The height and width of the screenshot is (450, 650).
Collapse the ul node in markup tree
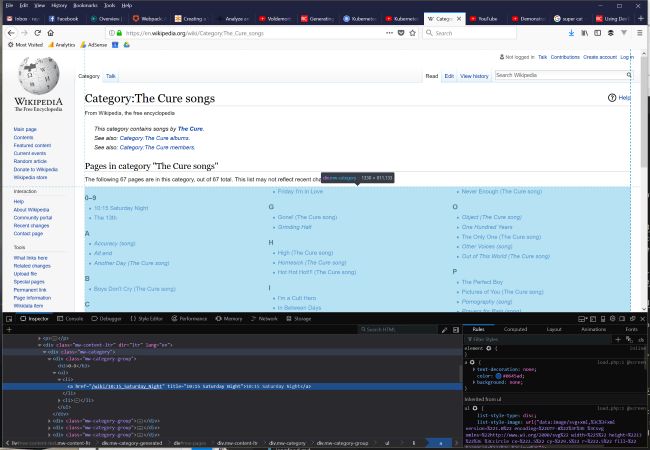(x=54, y=373)
